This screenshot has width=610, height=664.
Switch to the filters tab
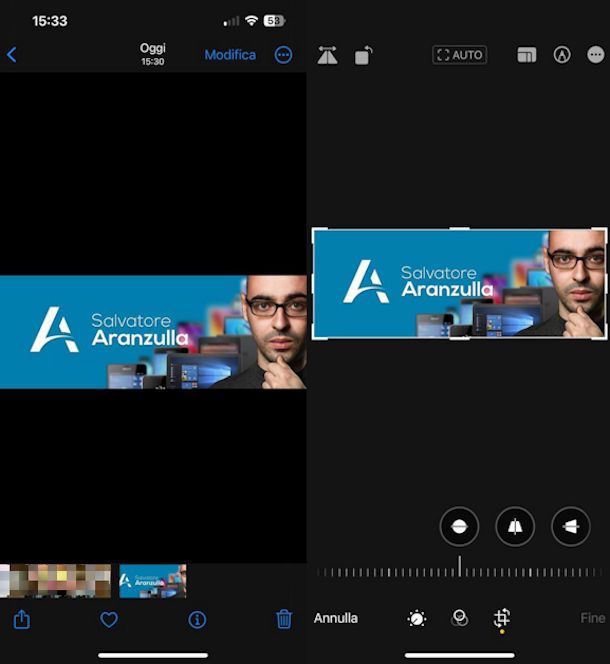click(x=460, y=618)
